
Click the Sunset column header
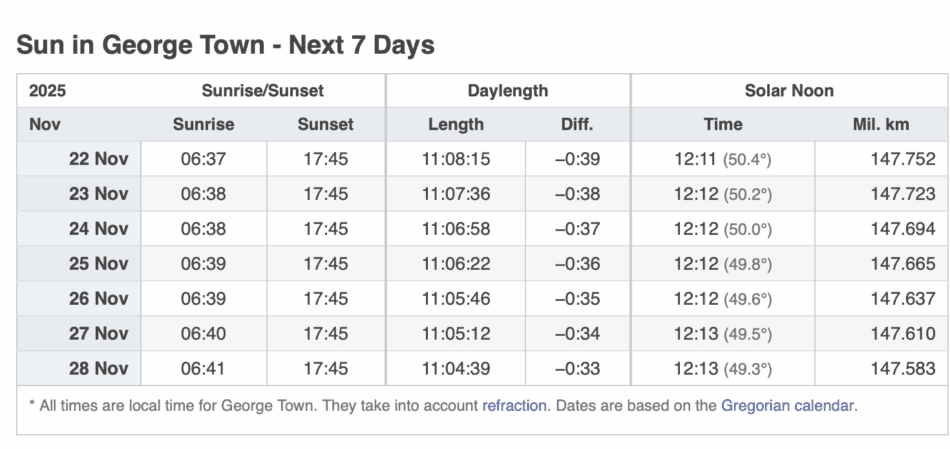tap(325, 125)
